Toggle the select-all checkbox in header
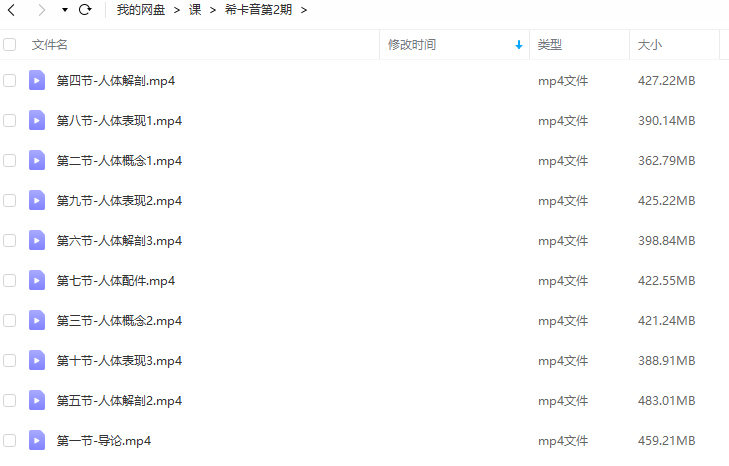 tap(9, 44)
